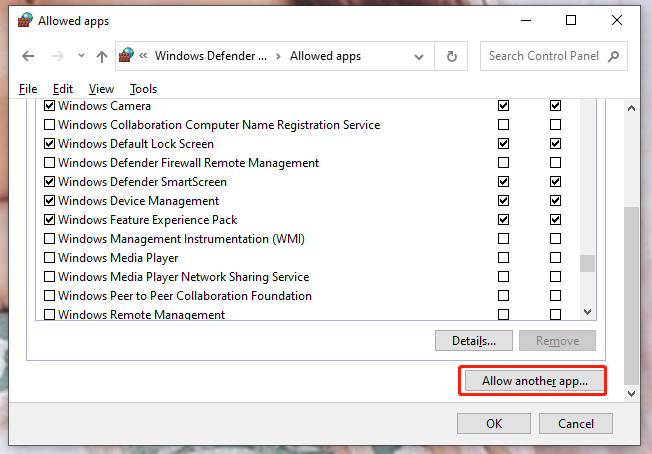Uncheck Windows Camera

pyautogui.click(x=49, y=106)
